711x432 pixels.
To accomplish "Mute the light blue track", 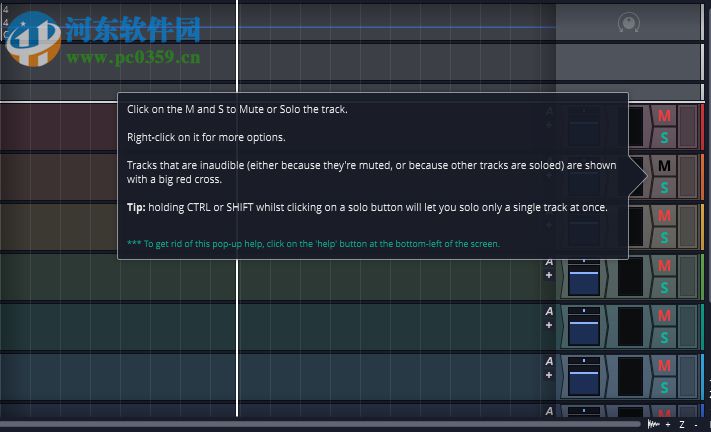I will pyautogui.click(x=664, y=365).
